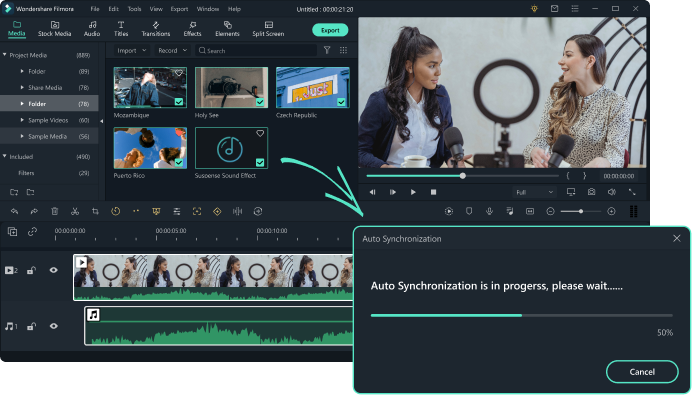Screen dimensions: 692x395
Task: Stop the preview playback
Action: pos(433,192)
